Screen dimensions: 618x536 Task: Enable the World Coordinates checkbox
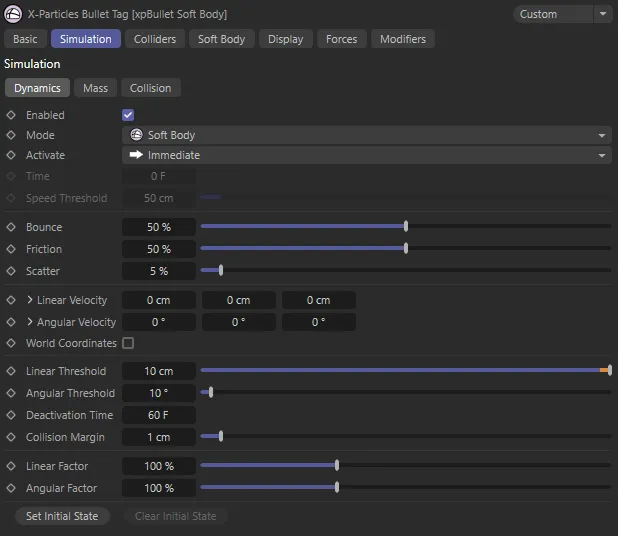click(x=128, y=343)
